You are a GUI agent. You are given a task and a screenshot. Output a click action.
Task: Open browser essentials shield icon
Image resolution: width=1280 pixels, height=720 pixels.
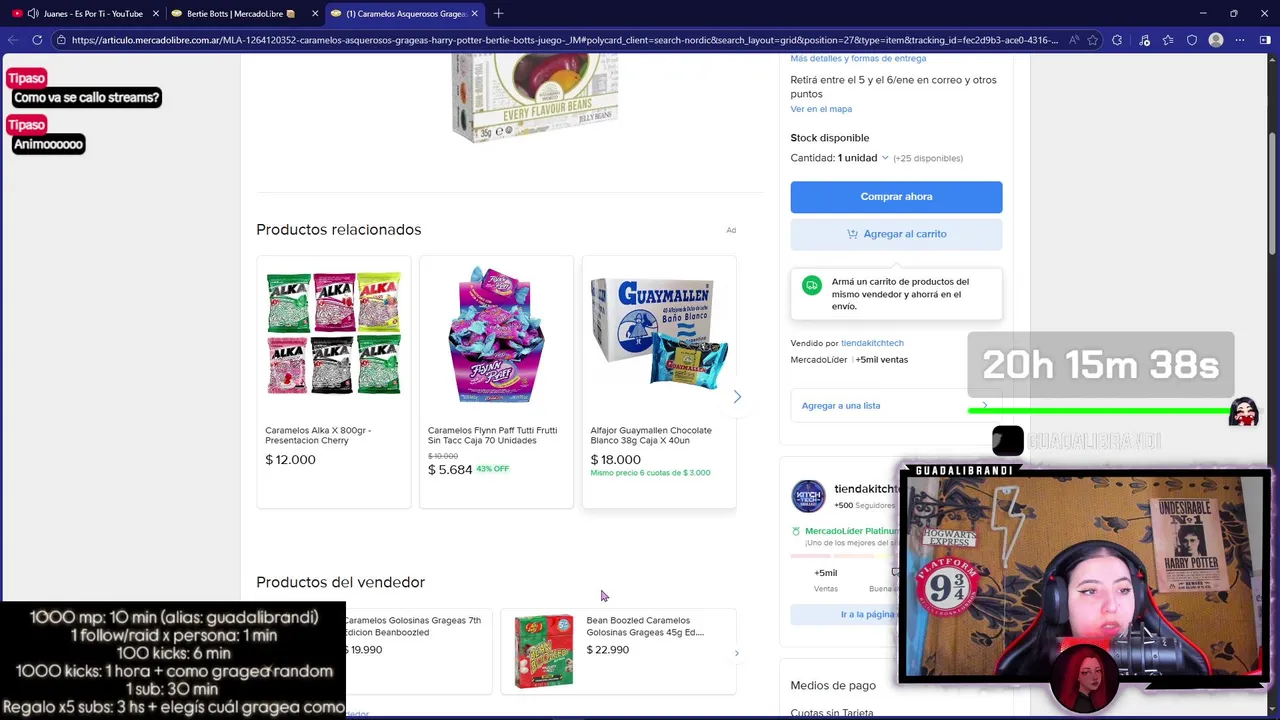[x=1192, y=40]
